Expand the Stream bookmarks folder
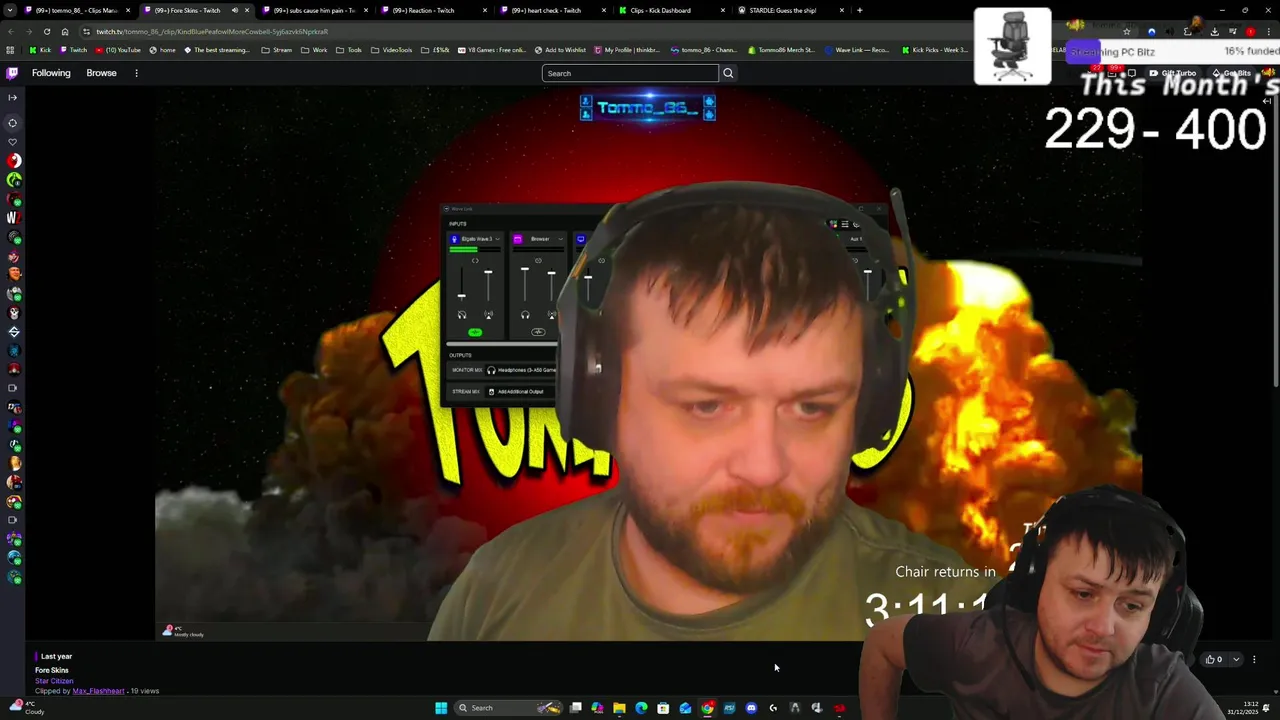The width and height of the screenshot is (1280, 720). [x=276, y=50]
